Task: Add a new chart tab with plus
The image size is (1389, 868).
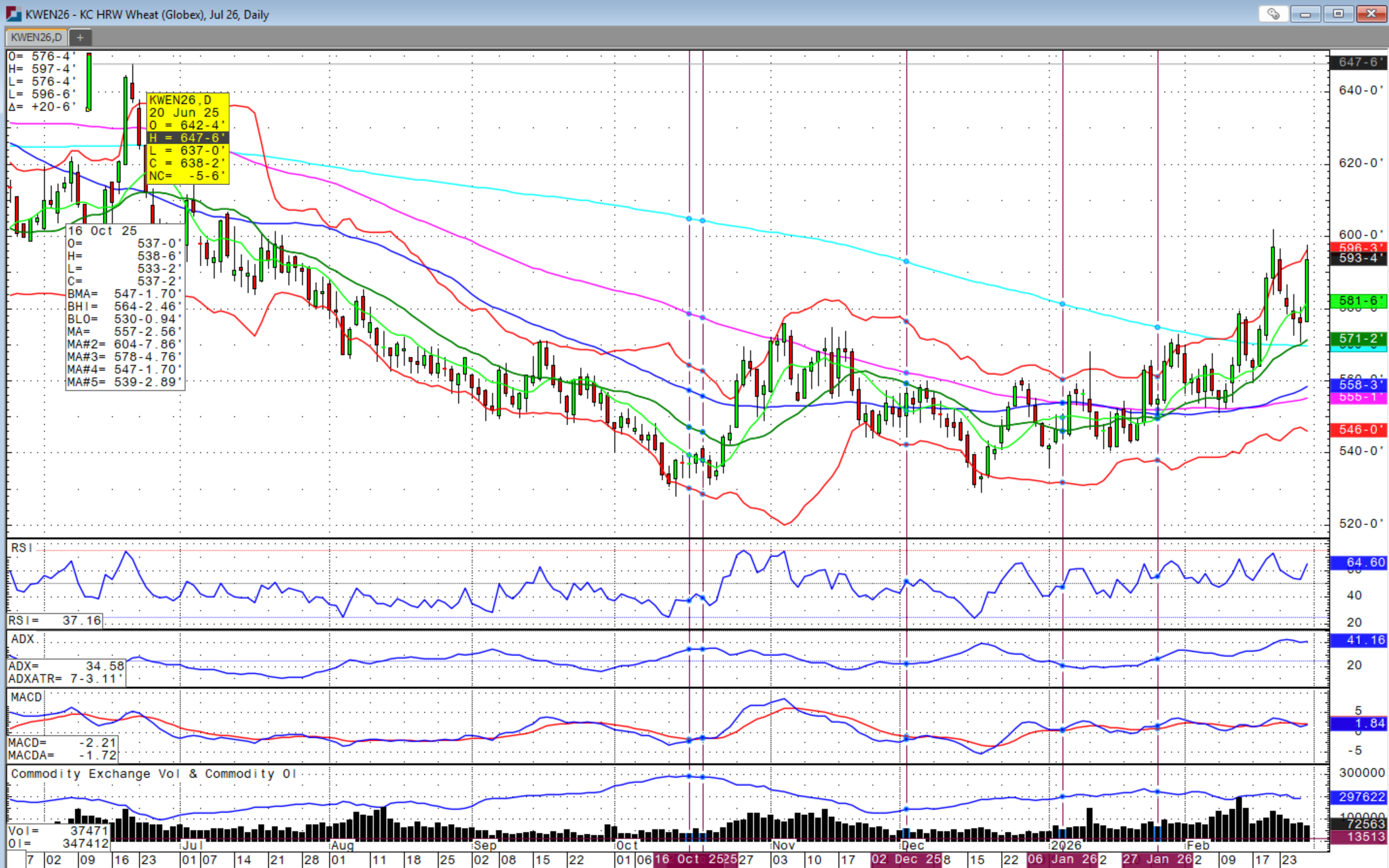Action: pos(80,37)
